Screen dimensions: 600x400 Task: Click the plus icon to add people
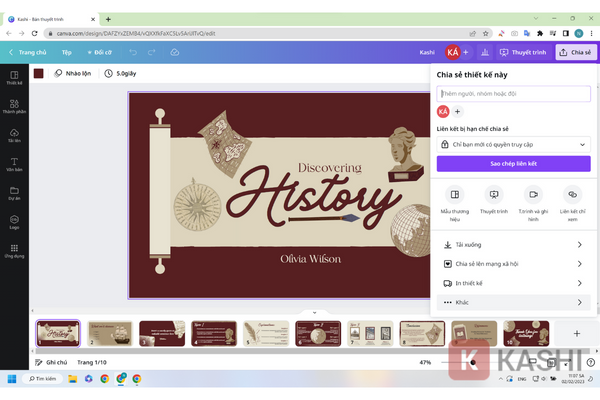pos(458,111)
